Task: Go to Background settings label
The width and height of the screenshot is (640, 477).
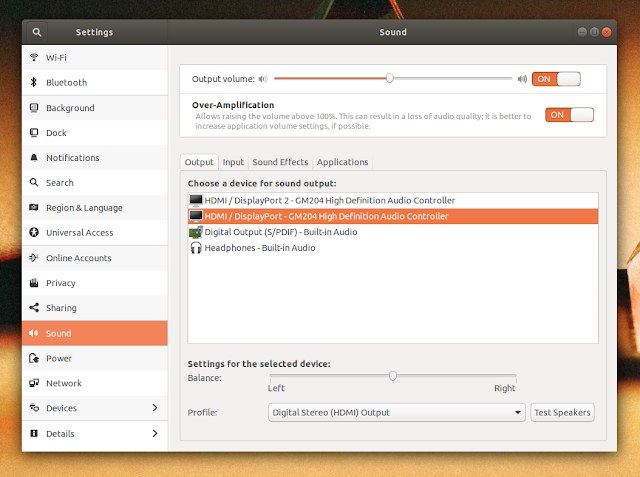Action: click(x=70, y=108)
